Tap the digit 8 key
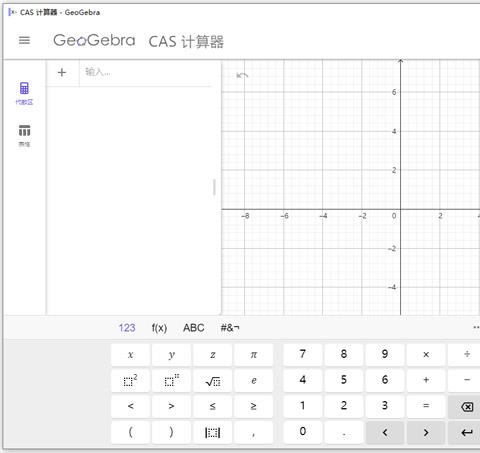The width and height of the screenshot is (480, 453). [x=344, y=355]
